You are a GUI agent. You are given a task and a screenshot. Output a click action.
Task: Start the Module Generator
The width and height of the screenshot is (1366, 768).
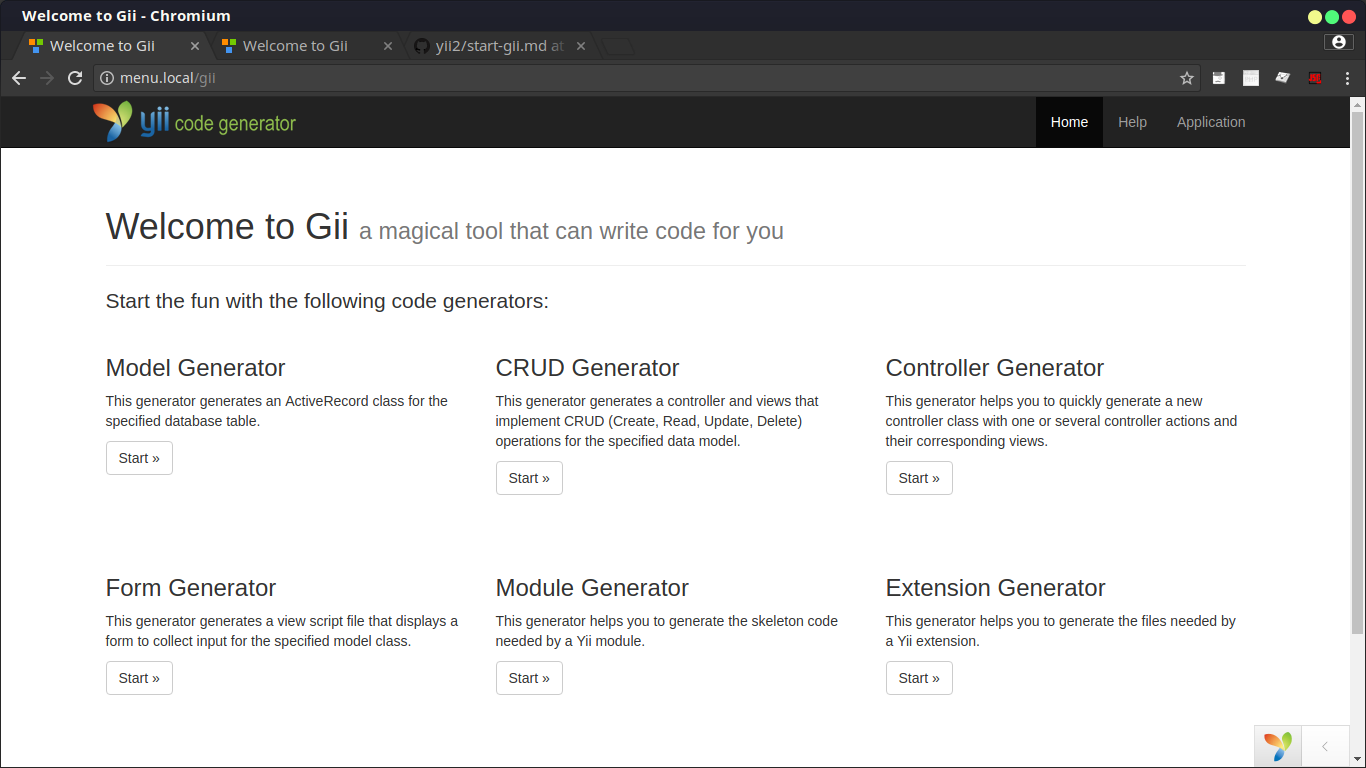tap(529, 678)
